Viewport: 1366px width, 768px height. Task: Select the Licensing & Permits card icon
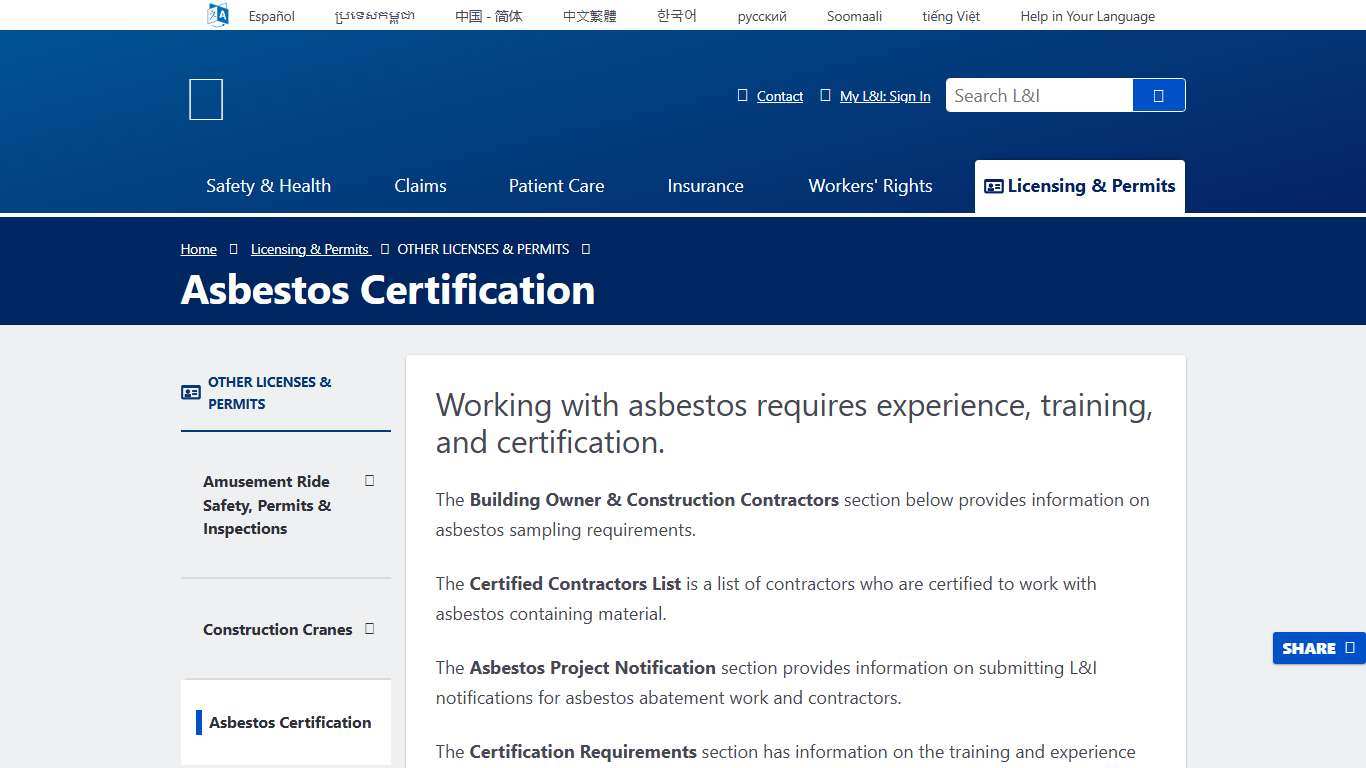[x=993, y=186]
